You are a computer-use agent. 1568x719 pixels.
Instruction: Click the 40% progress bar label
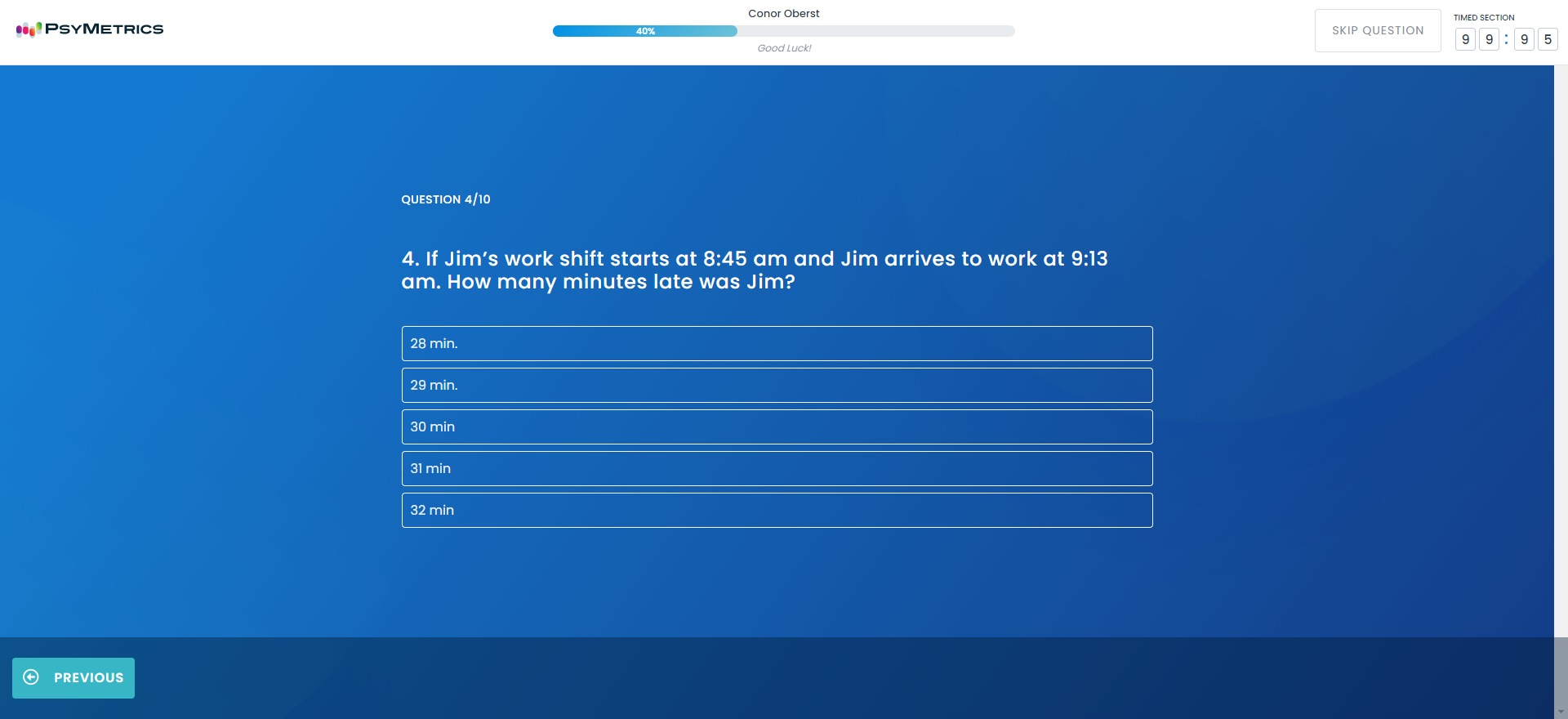tap(645, 31)
